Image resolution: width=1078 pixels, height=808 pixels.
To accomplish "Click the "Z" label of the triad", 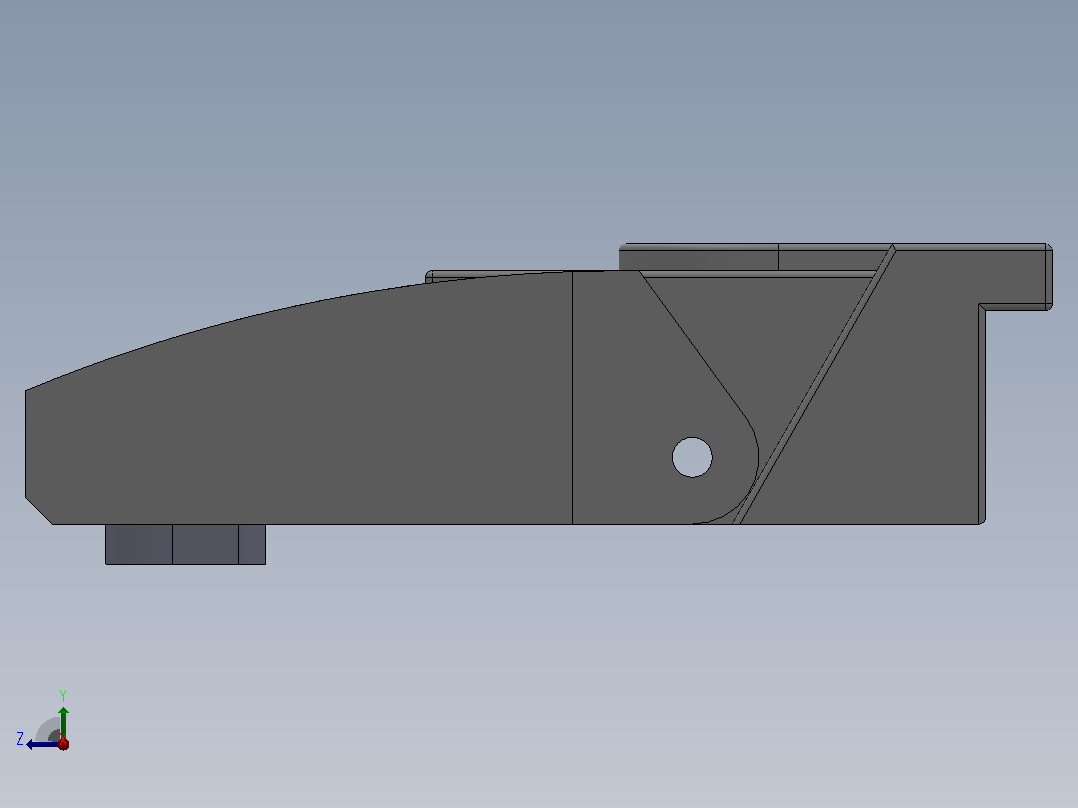I will 20,739.
